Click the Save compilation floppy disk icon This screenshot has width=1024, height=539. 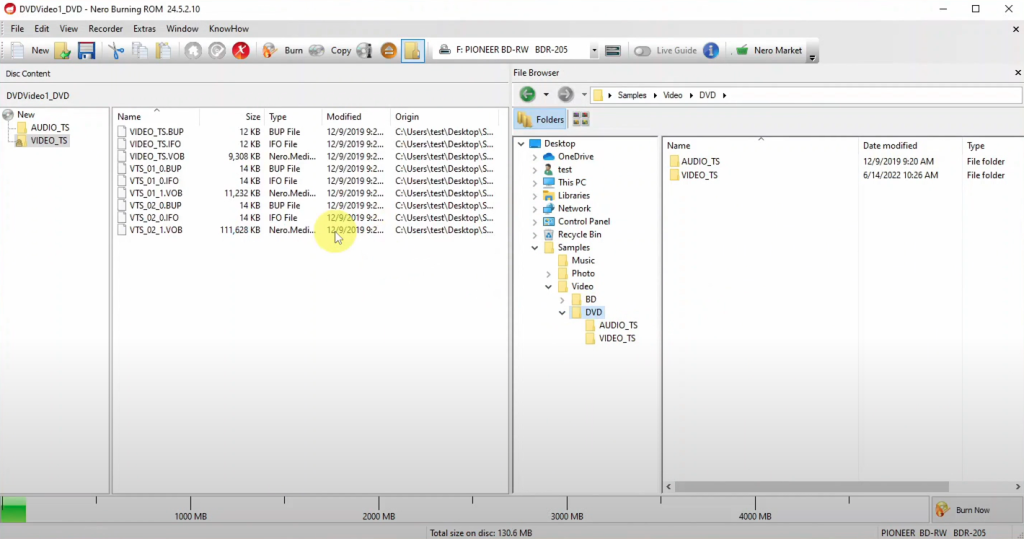87,50
